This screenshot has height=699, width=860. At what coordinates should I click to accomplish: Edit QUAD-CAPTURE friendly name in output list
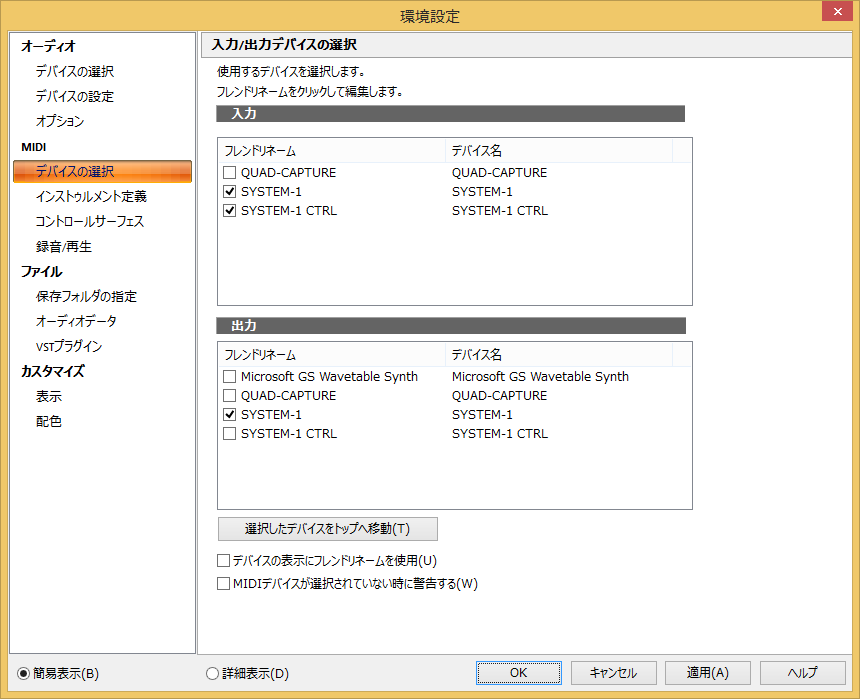pyautogui.click(x=288, y=396)
